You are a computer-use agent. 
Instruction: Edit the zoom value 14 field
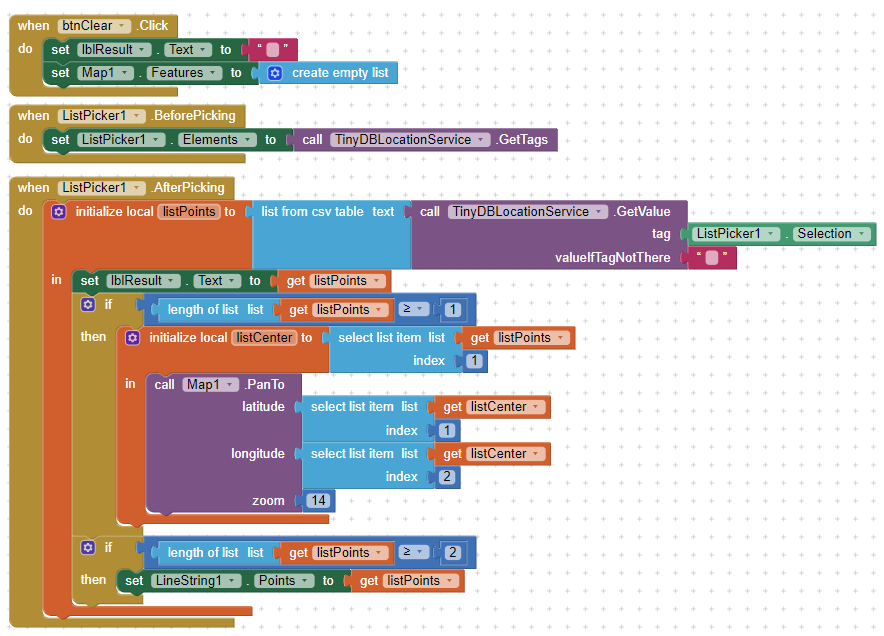(317, 501)
